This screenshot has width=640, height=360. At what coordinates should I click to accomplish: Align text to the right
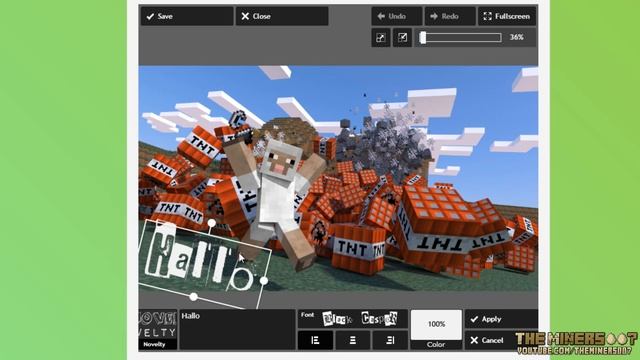[x=390, y=340]
